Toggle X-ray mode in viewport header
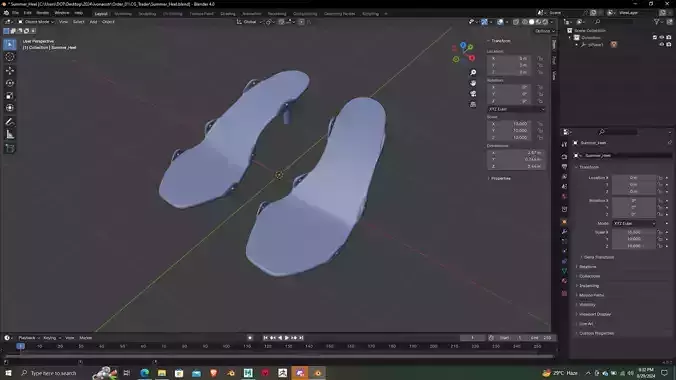Image resolution: width=676 pixels, height=380 pixels. [x=516, y=22]
